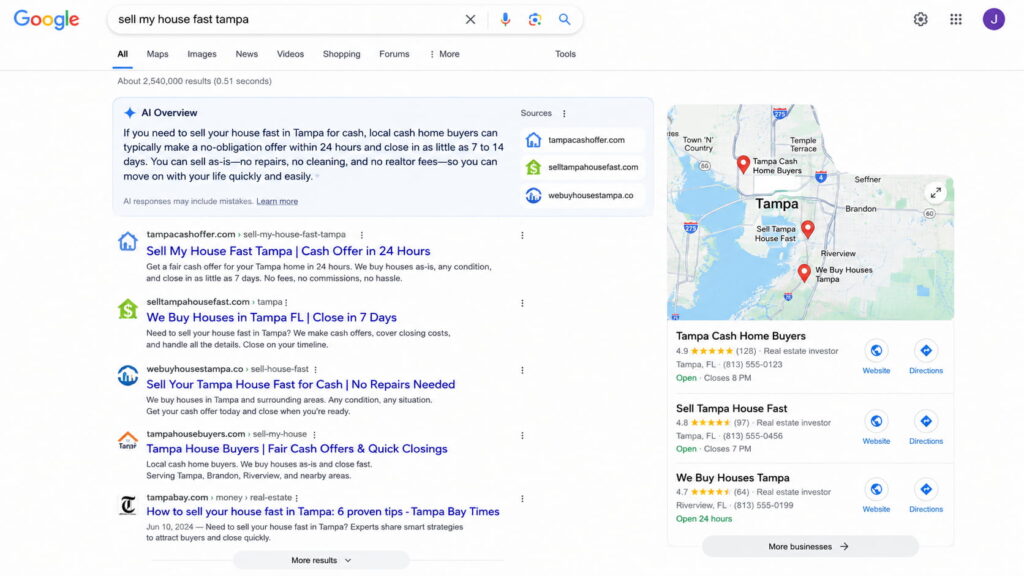Open AI Overview sources options menu
This screenshot has width=1024, height=576.
564,114
